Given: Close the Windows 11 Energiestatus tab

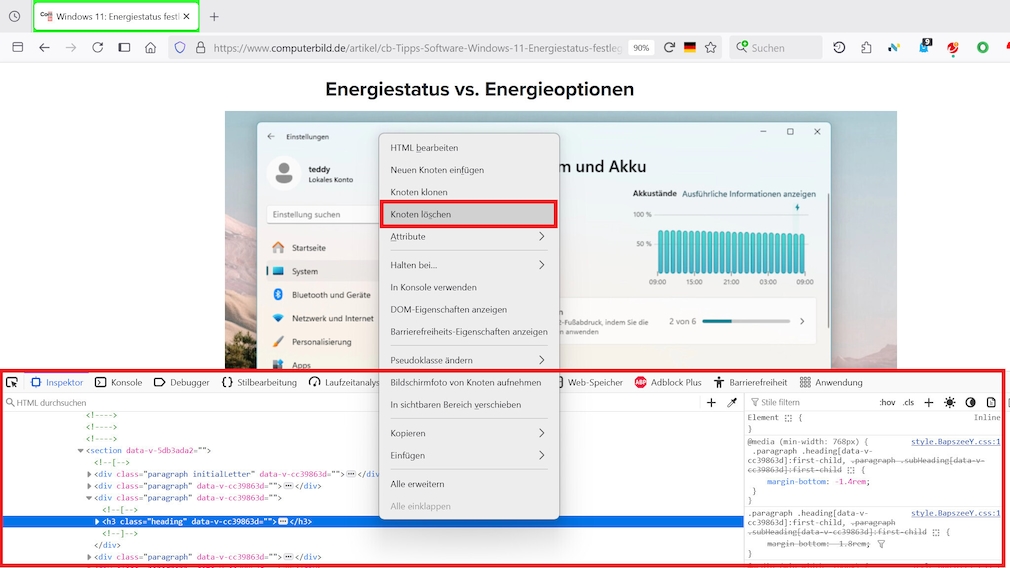Looking at the screenshot, I should (186, 17).
